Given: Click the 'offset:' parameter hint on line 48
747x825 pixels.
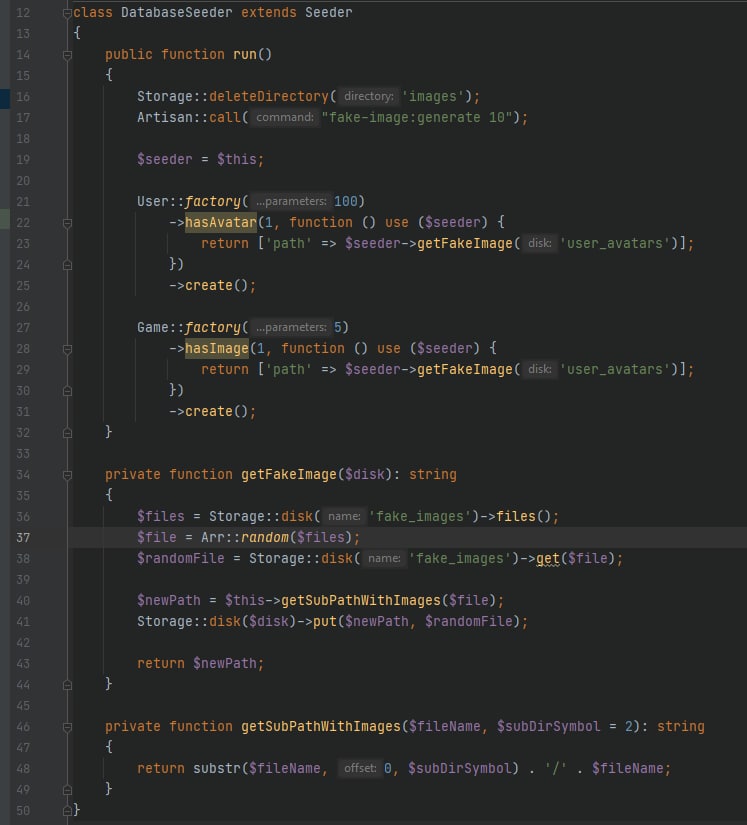Looking at the screenshot, I should [x=360, y=768].
